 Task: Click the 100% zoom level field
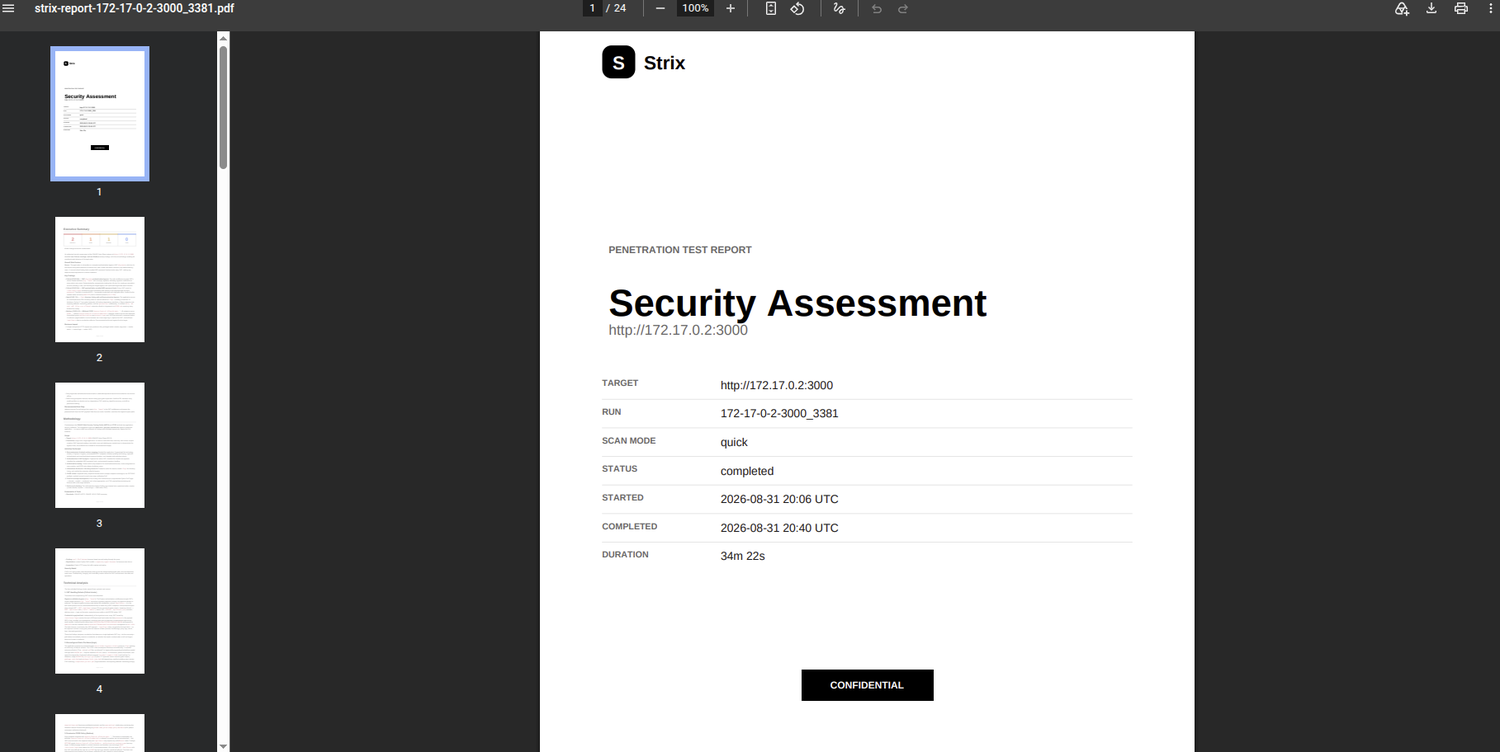tap(695, 8)
